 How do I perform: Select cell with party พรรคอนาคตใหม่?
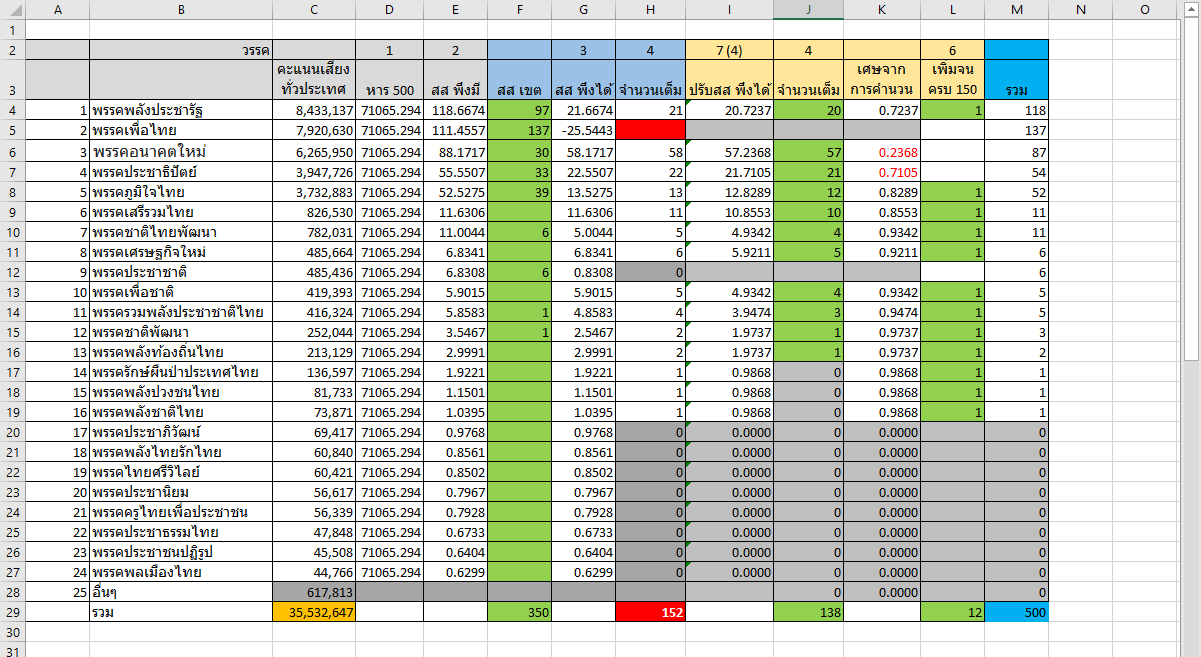pos(181,150)
